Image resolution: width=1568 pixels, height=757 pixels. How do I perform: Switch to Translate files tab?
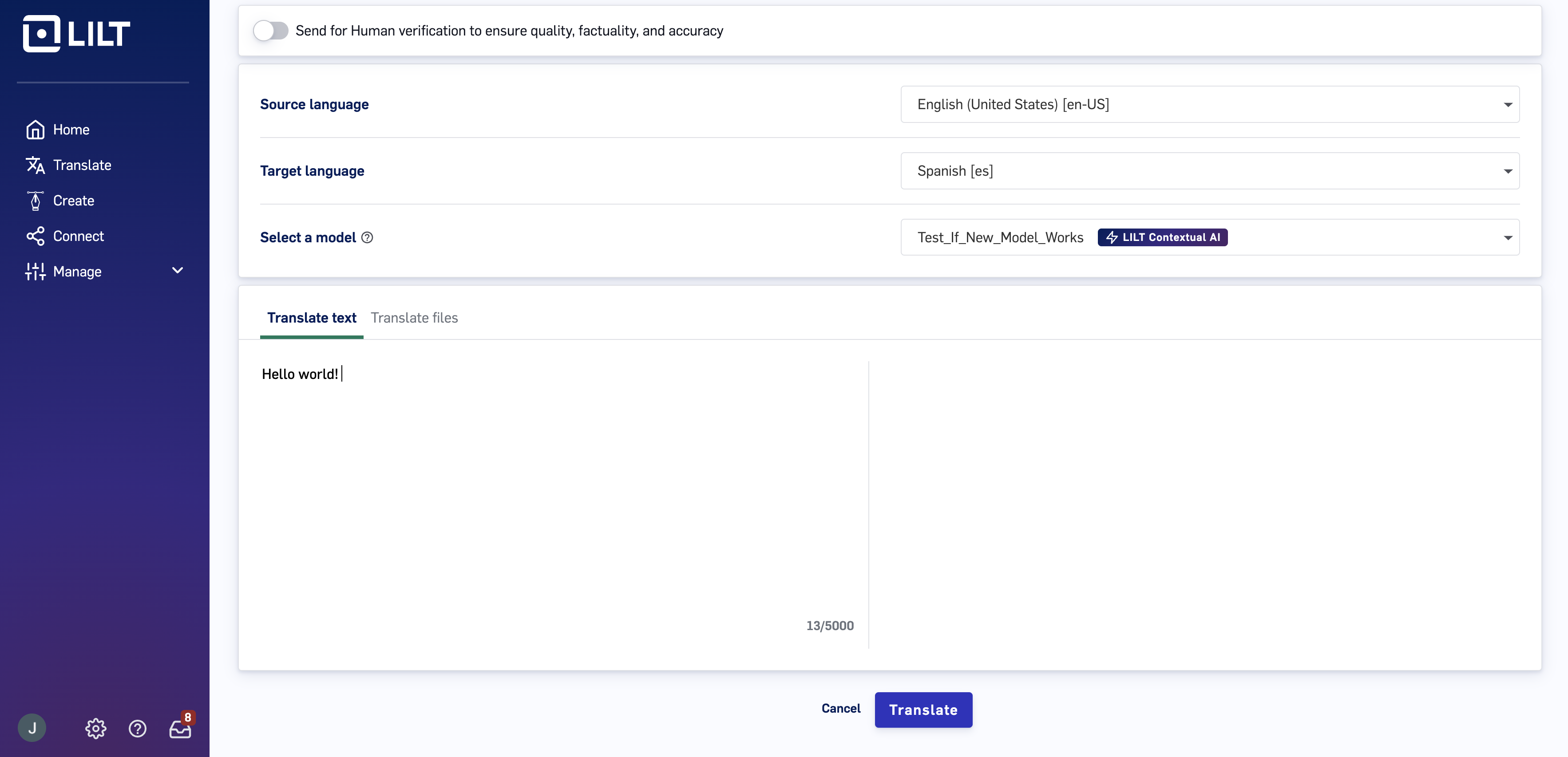[x=415, y=318]
